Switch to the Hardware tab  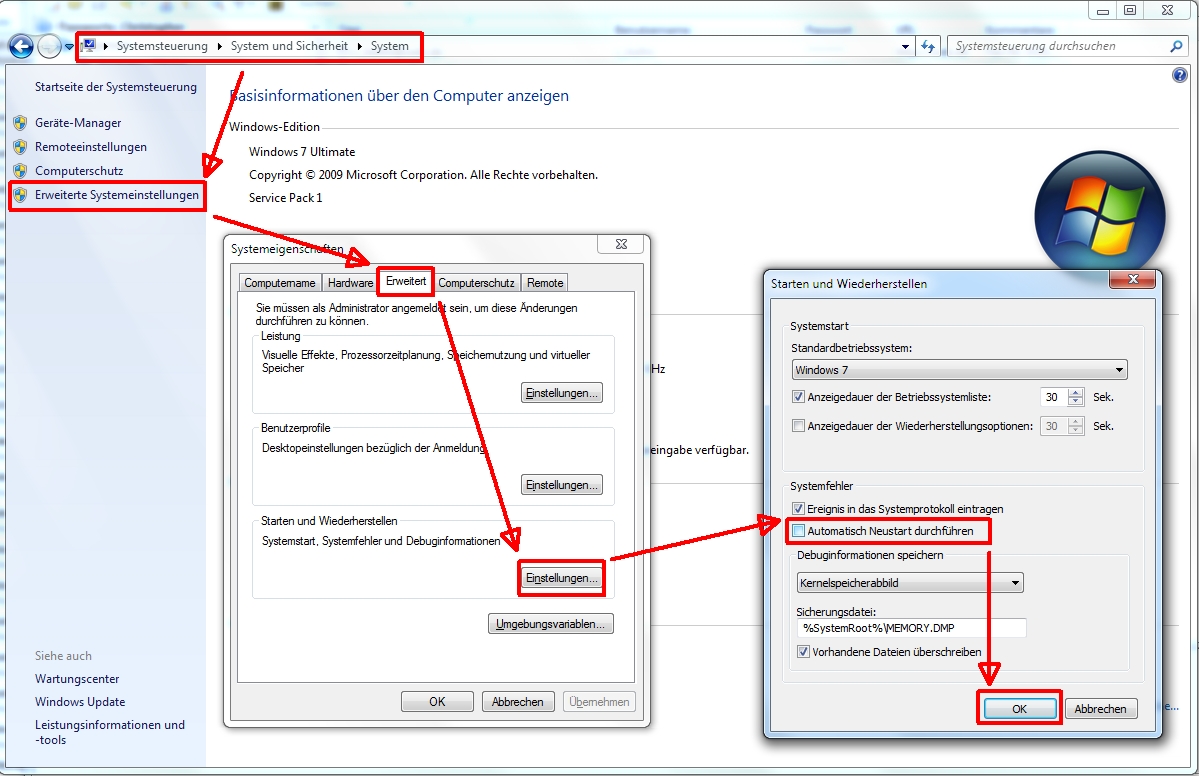click(x=350, y=283)
